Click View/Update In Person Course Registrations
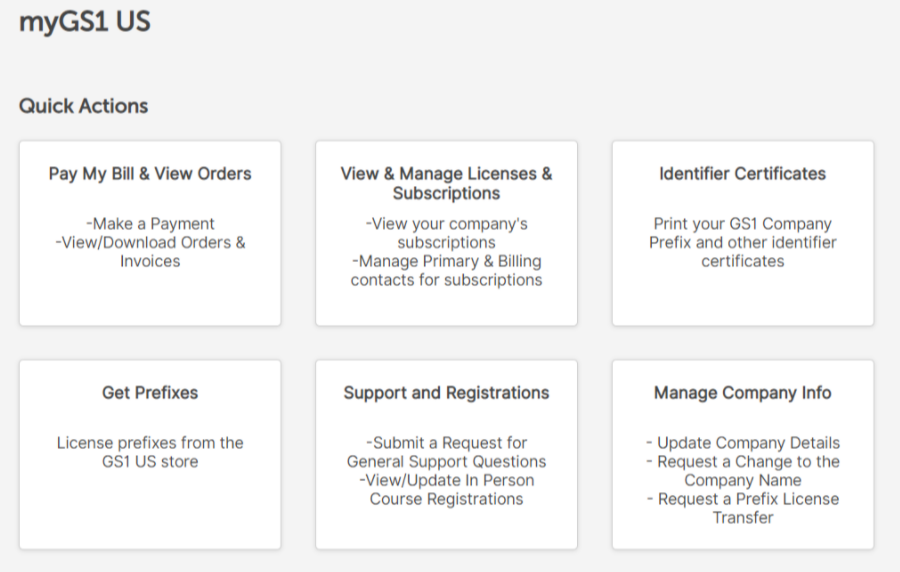900x572 pixels. point(447,489)
